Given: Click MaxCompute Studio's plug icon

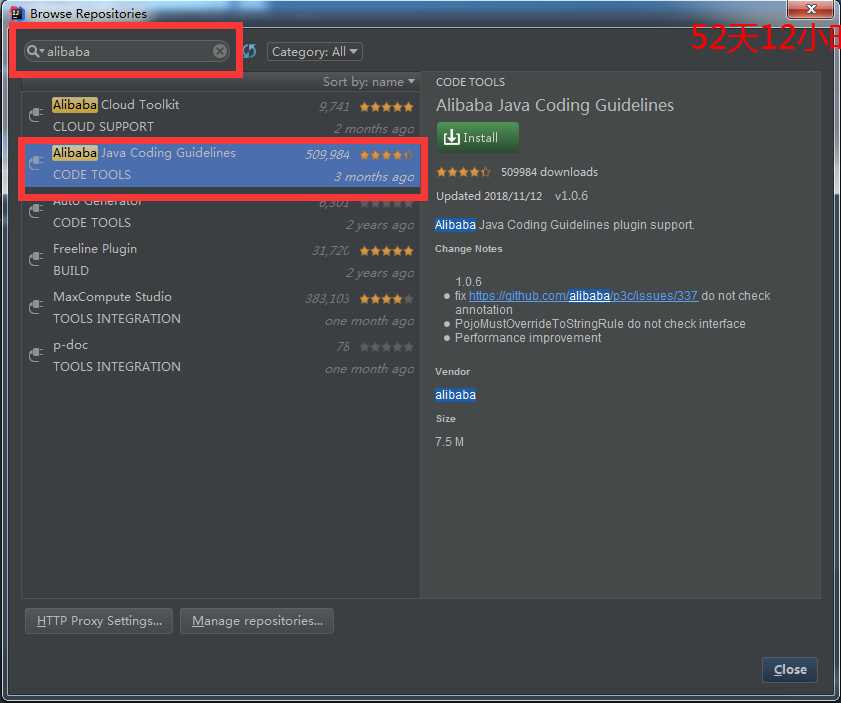Looking at the screenshot, I should [x=36, y=307].
